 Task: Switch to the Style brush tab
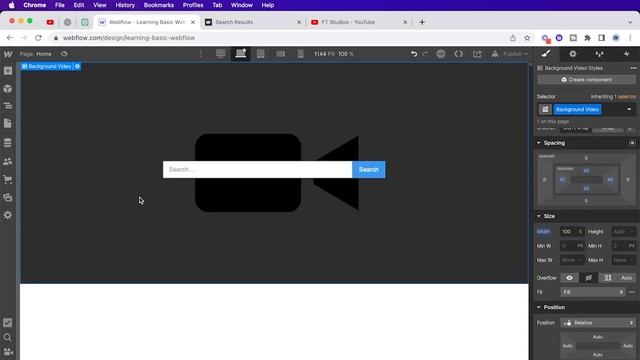click(546, 54)
